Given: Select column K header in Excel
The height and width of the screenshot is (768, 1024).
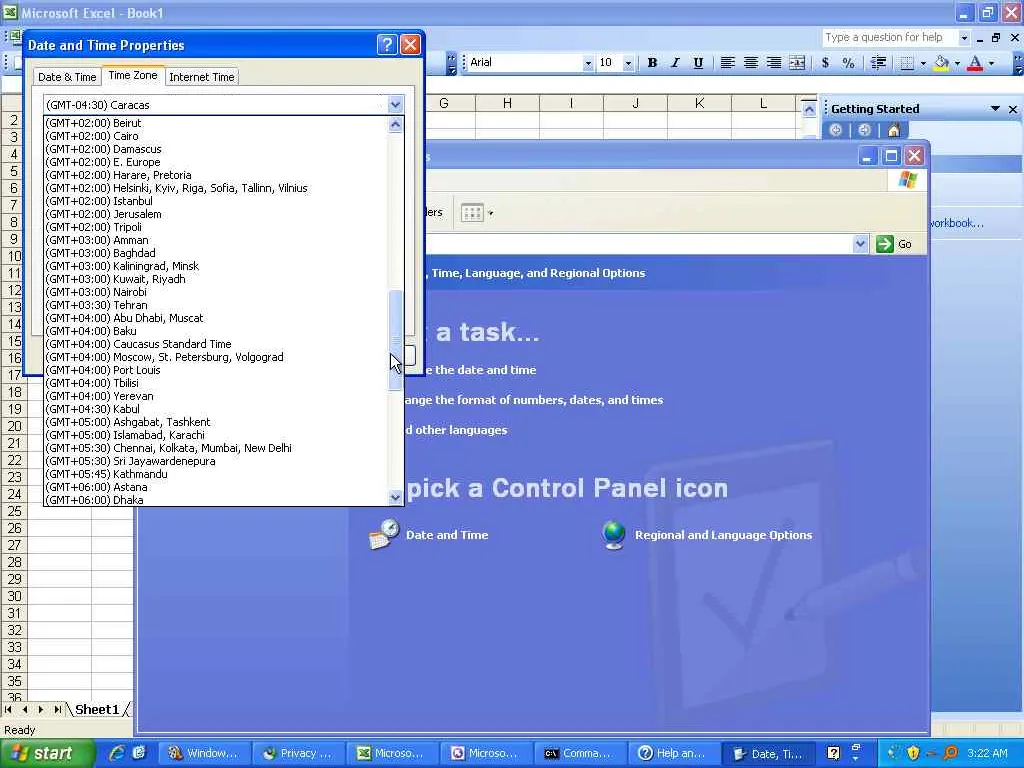Looking at the screenshot, I should pyautogui.click(x=699, y=103).
